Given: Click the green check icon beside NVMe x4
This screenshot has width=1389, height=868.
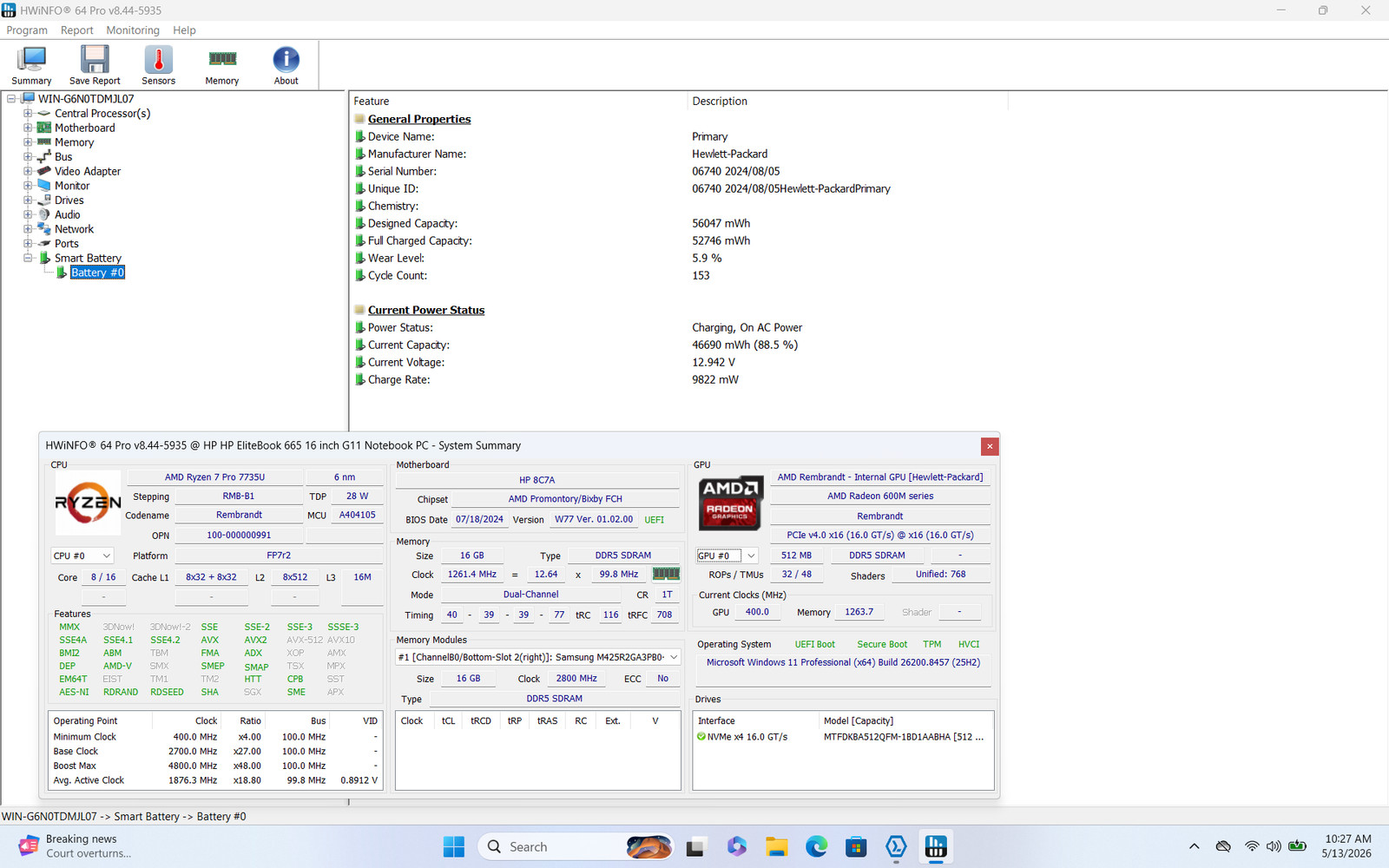Looking at the screenshot, I should tap(701, 737).
